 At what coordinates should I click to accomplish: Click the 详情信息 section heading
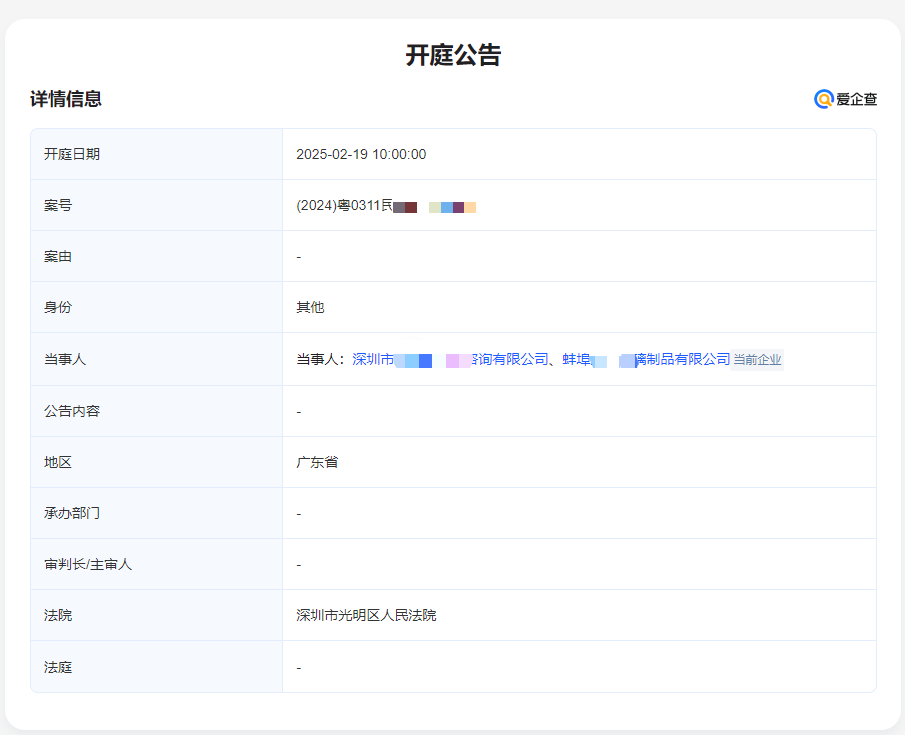click(66, 99)
